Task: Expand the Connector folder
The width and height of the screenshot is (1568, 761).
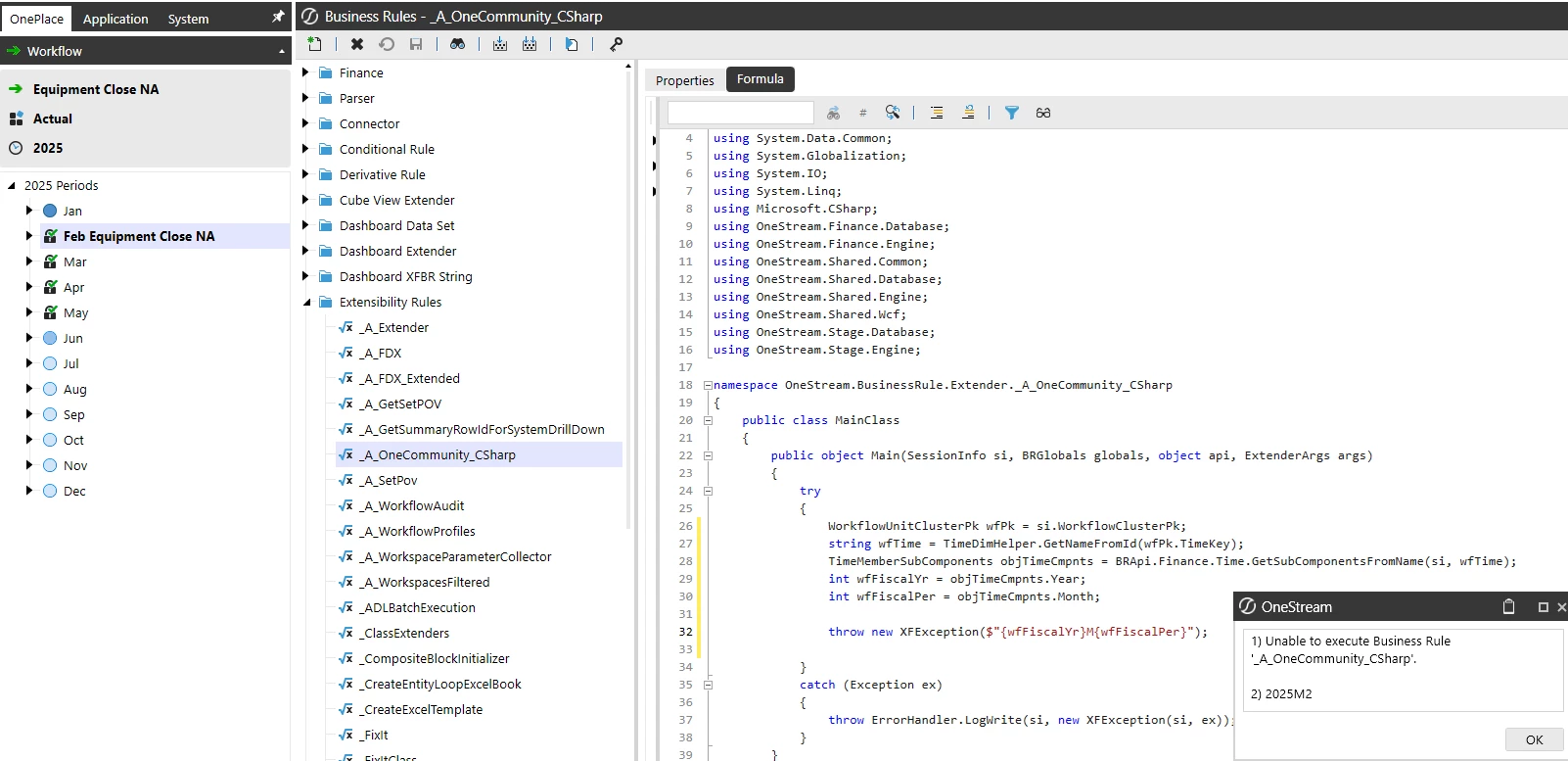Action: [305, 123]
